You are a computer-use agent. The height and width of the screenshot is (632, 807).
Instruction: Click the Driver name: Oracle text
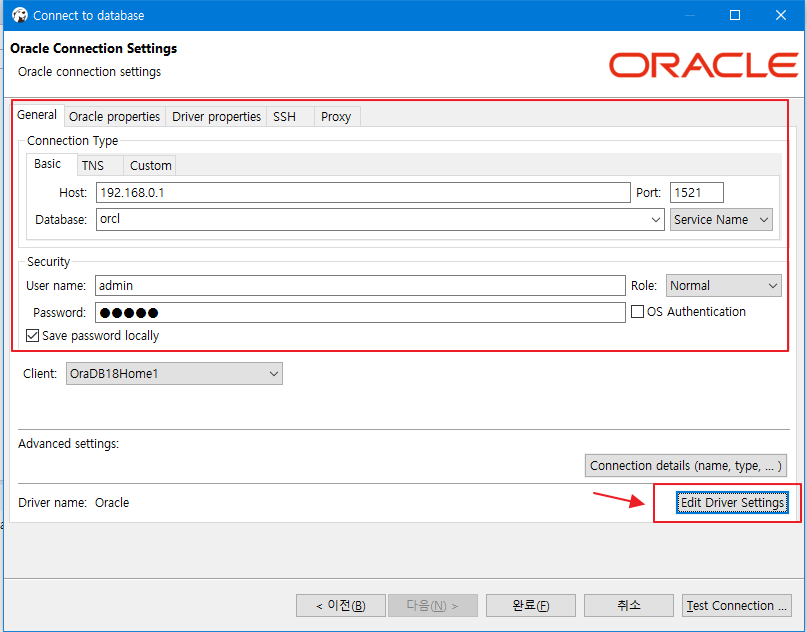pyautogui.click(x=74, y=503)
